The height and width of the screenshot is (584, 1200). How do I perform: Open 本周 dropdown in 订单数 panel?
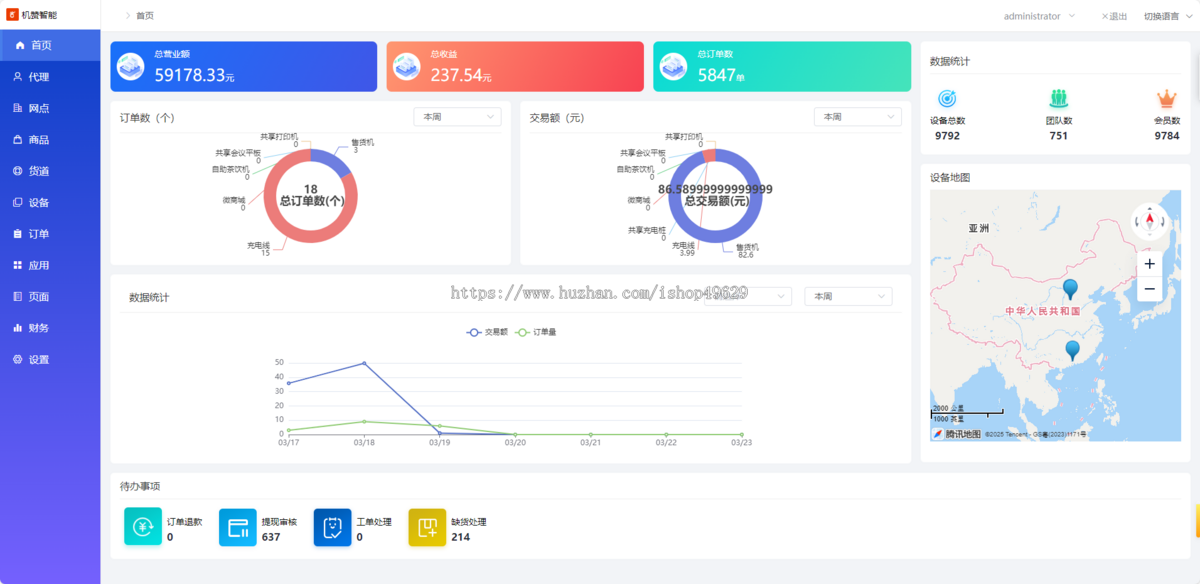pyautogui.click(x=457, y=117)
